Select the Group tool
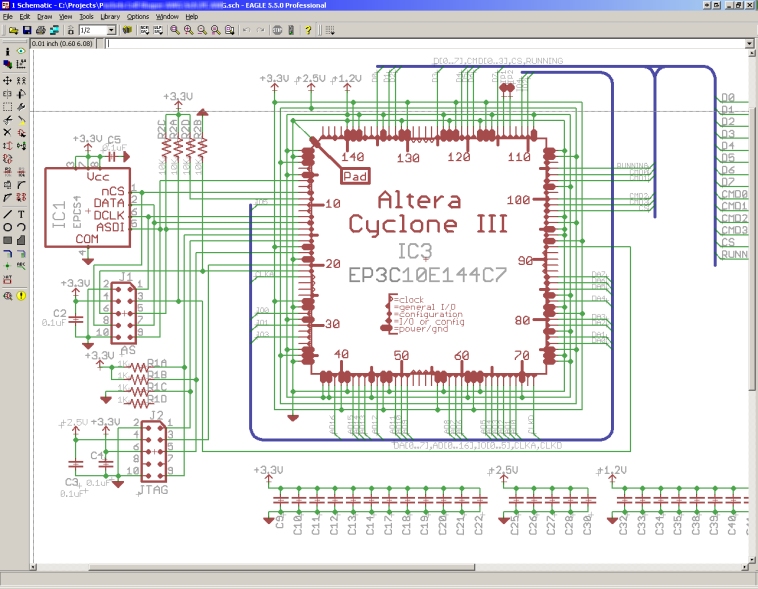Viewport: 758px width, 589px height. point(7,106)
